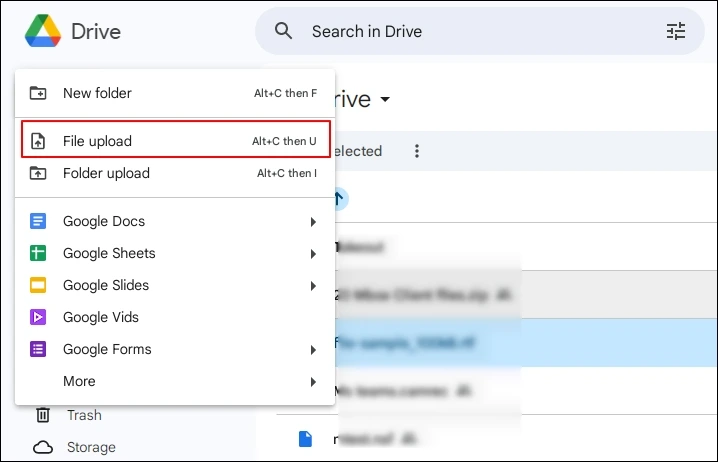The height and width of the screenshot is (462, 718).
Task: Click the Drive title text
Action: [x=96, y=32]
